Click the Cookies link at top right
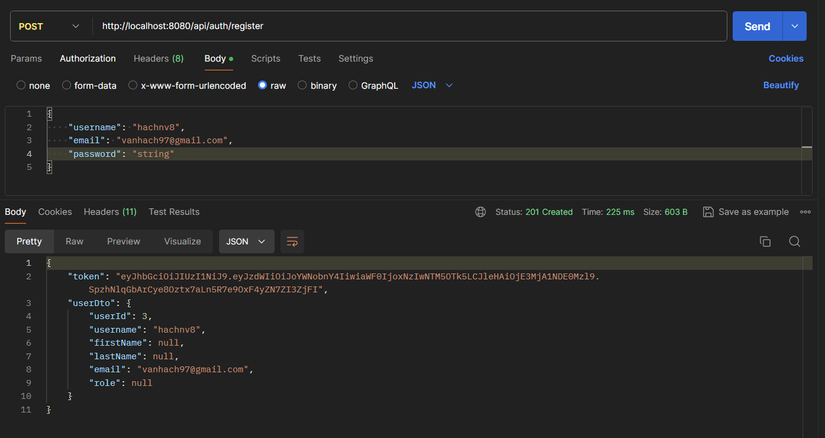Screen dimensions: 825x438 tap(785, 59)
